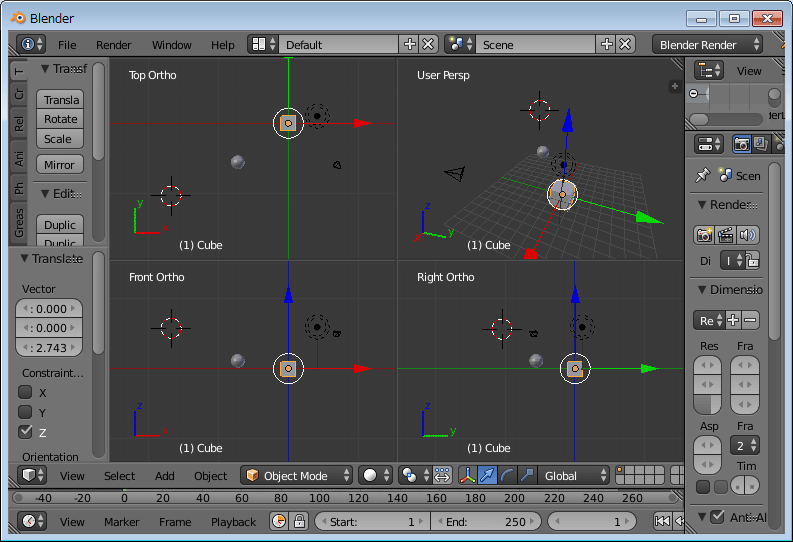
Task: Open the 3D view Add menu
Action: point(164,476)
